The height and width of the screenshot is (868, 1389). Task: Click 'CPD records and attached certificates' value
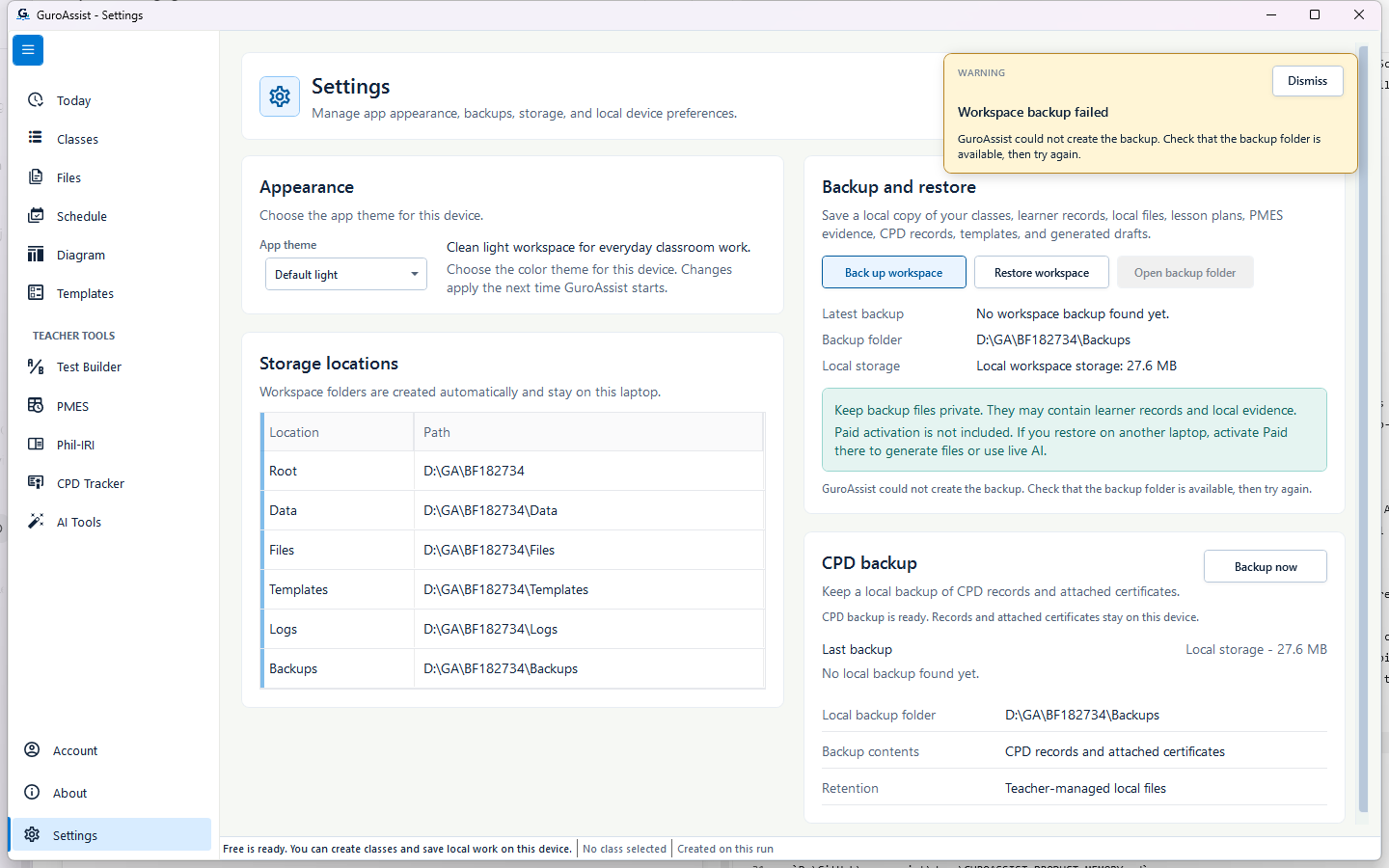[1115, 751]
